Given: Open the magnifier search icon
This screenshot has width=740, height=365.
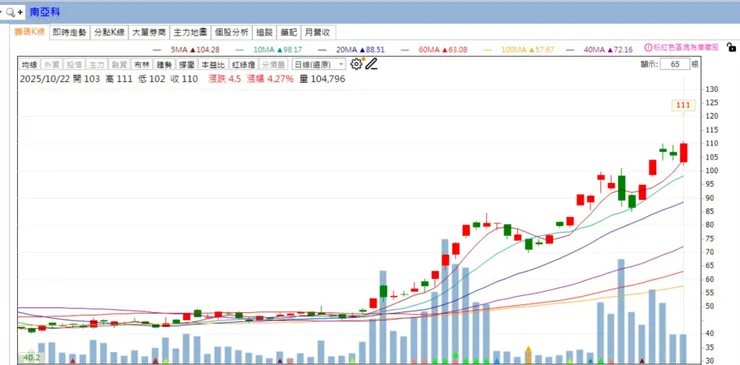Looking at the screenshot, I should click(10, 13).
